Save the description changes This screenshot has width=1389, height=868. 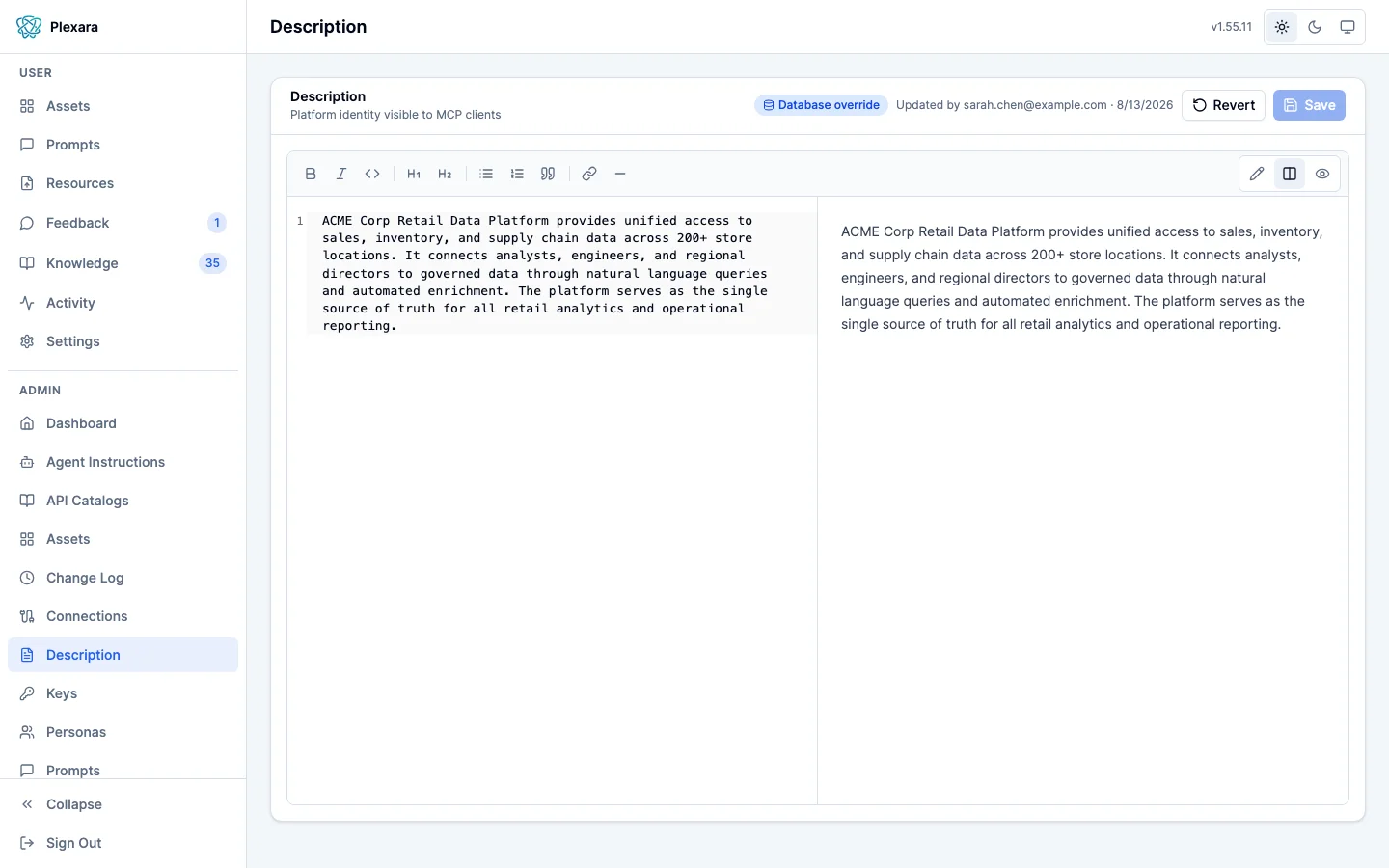click(x=1309, y=105)
